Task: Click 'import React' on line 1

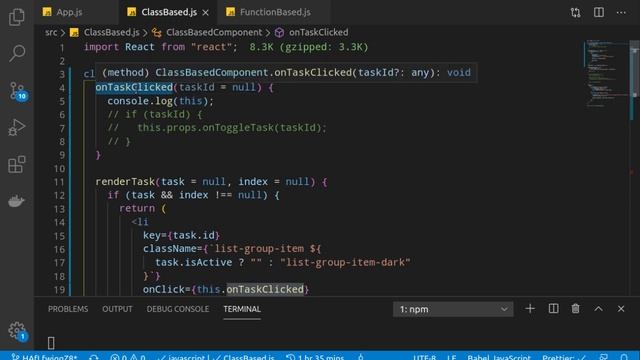Action: (x=119, y=47)
